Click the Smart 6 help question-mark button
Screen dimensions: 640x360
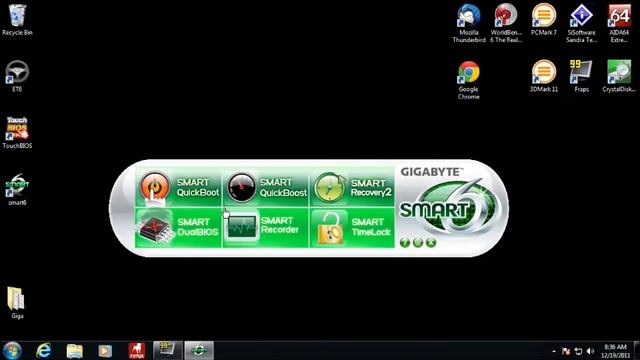click(x=404, y=242)
